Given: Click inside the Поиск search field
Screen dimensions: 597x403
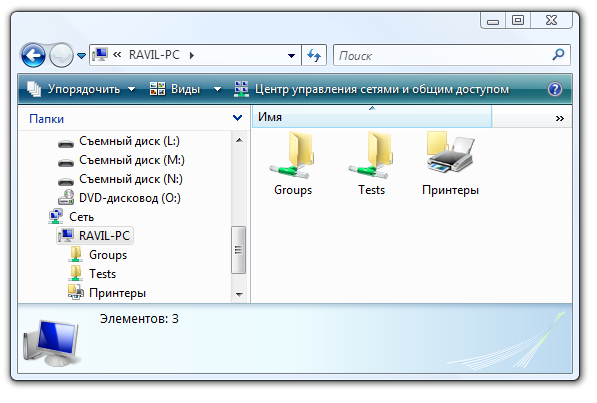Looking at the screenshot, I should pyautogui.click(x=442, y=56).
